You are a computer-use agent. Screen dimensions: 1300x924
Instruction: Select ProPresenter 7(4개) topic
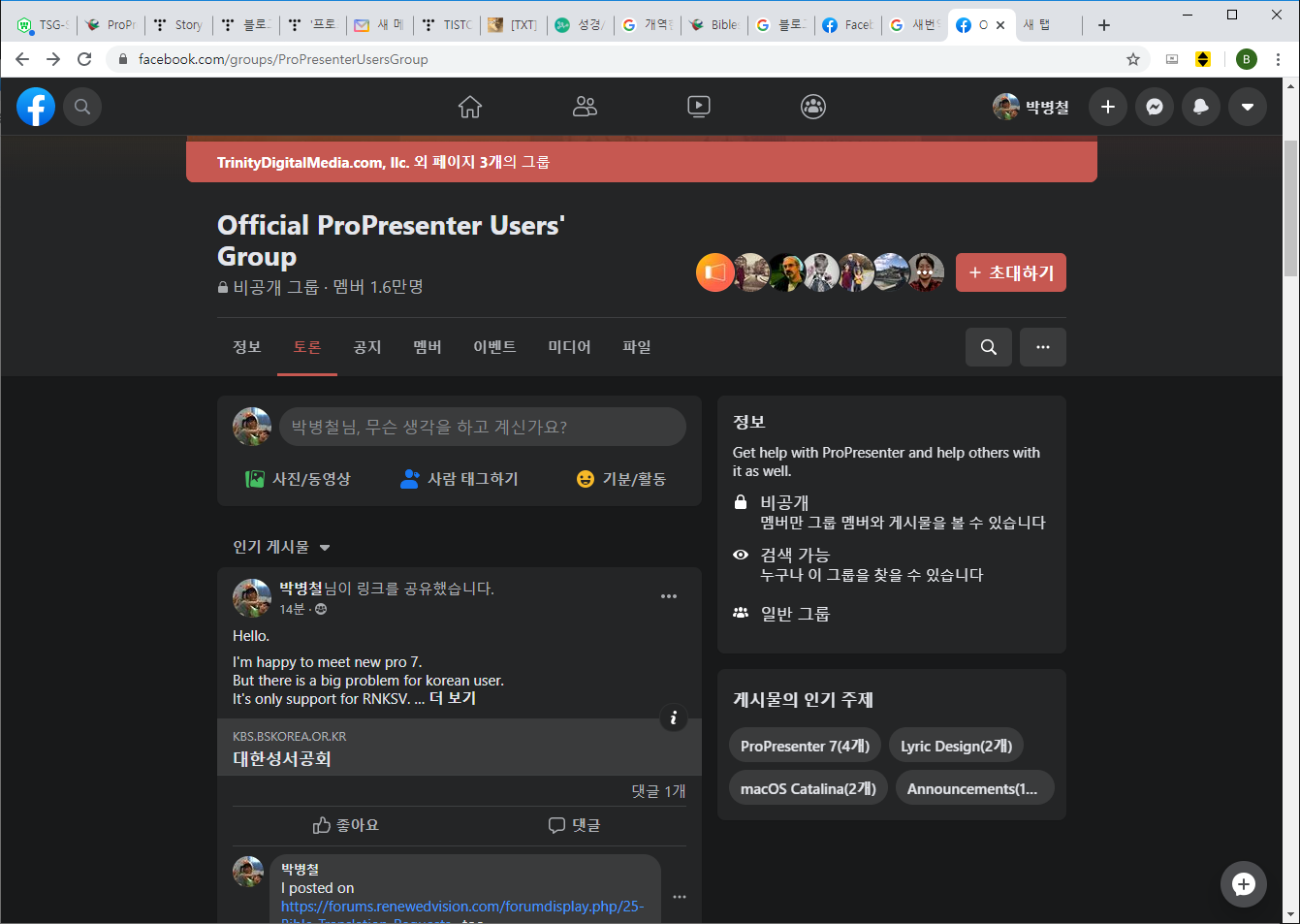(805, 746)
